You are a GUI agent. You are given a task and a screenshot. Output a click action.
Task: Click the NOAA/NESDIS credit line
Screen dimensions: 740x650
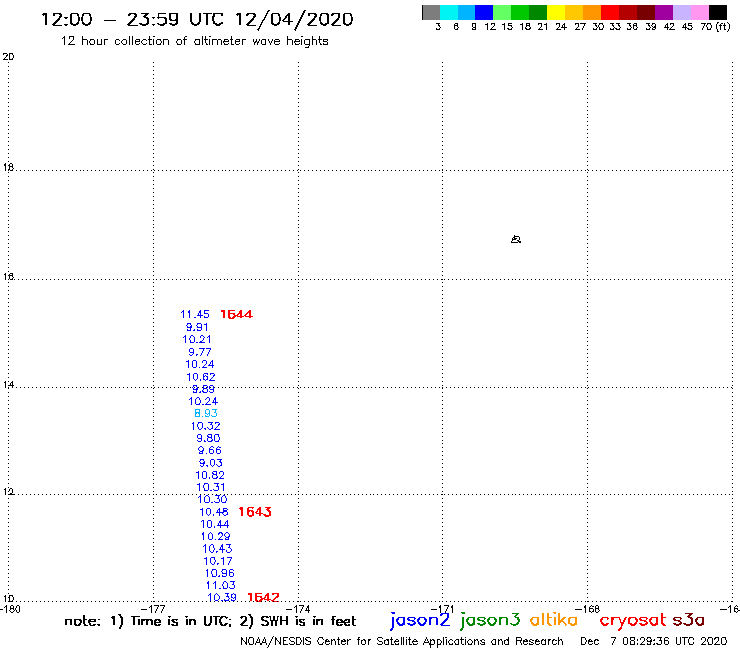pos(402,642)
